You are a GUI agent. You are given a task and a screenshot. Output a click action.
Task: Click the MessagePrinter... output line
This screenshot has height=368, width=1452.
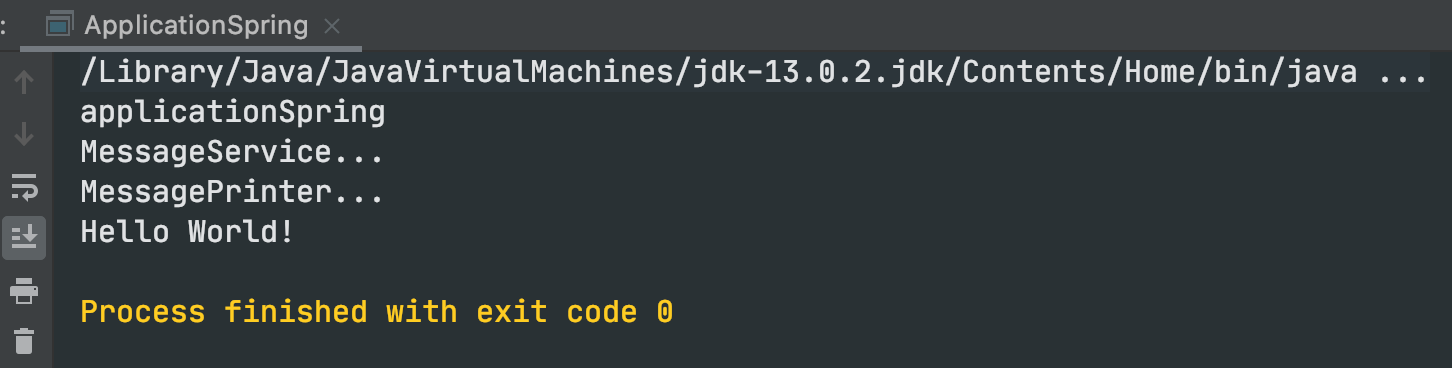(232, 192)
